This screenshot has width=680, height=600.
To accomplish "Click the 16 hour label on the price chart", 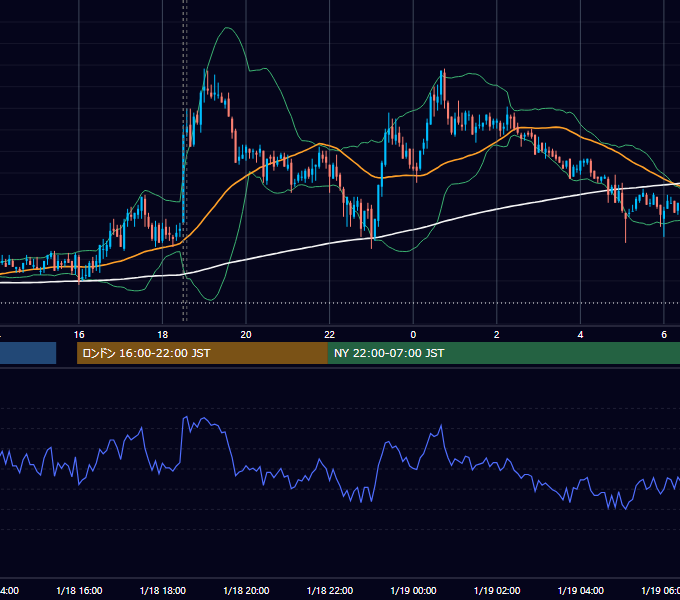I will click(79, 335).
